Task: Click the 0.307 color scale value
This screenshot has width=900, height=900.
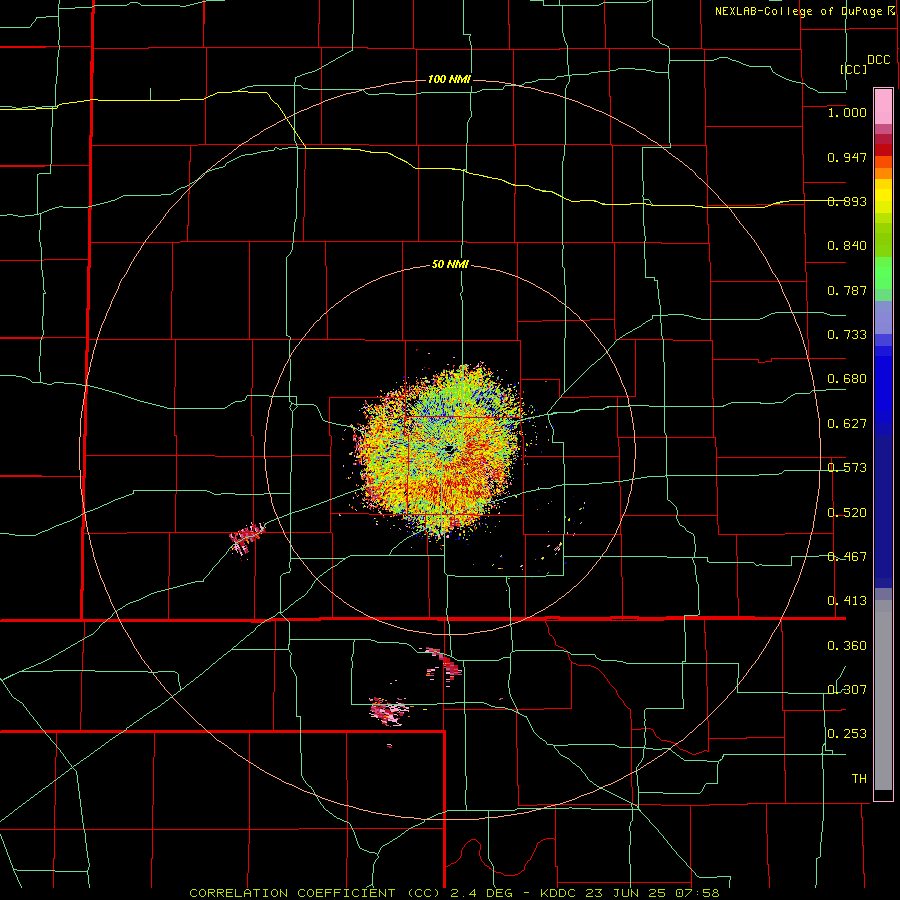Action: 847,690
